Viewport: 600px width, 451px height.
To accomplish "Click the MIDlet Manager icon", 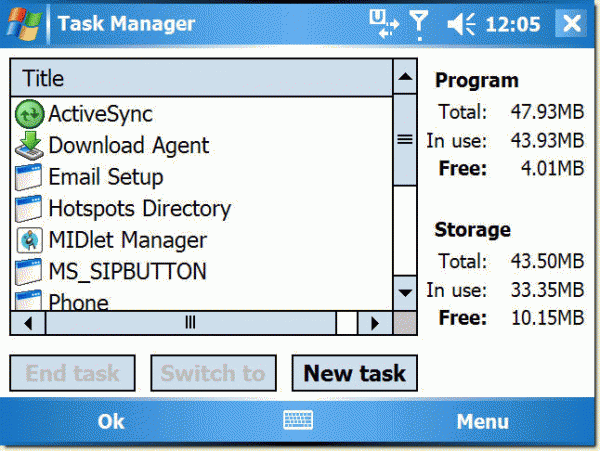I will 30,241.
